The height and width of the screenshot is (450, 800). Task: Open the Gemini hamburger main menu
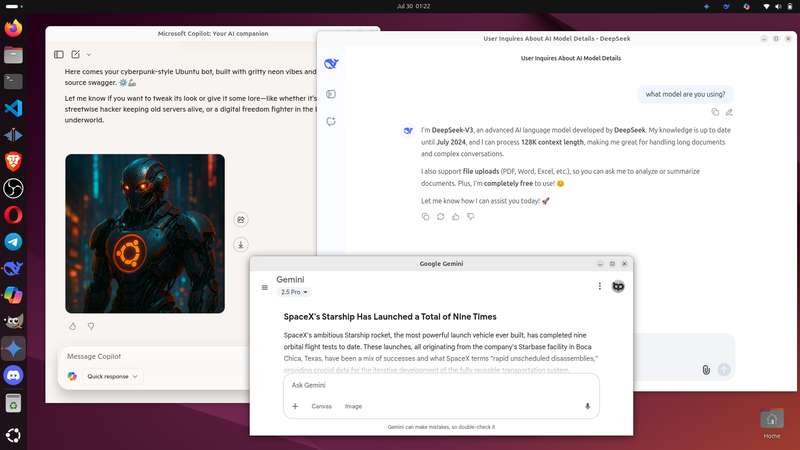[265, 287]
